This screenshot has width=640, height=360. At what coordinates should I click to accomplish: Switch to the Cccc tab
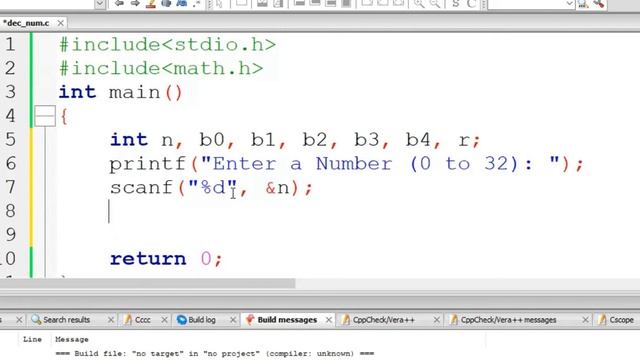142,320
